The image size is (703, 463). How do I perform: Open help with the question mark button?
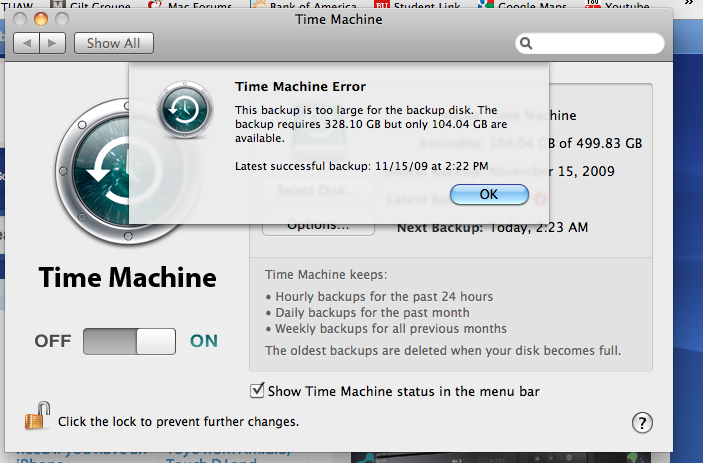click(x=642, y=423)
